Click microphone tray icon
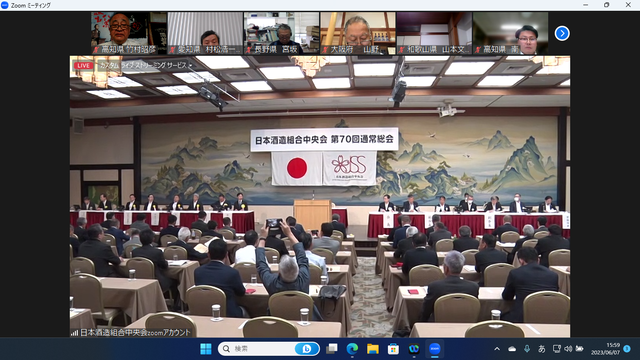Image resolution: width=640 pixels, height=360 pixels. click(527, 349)
